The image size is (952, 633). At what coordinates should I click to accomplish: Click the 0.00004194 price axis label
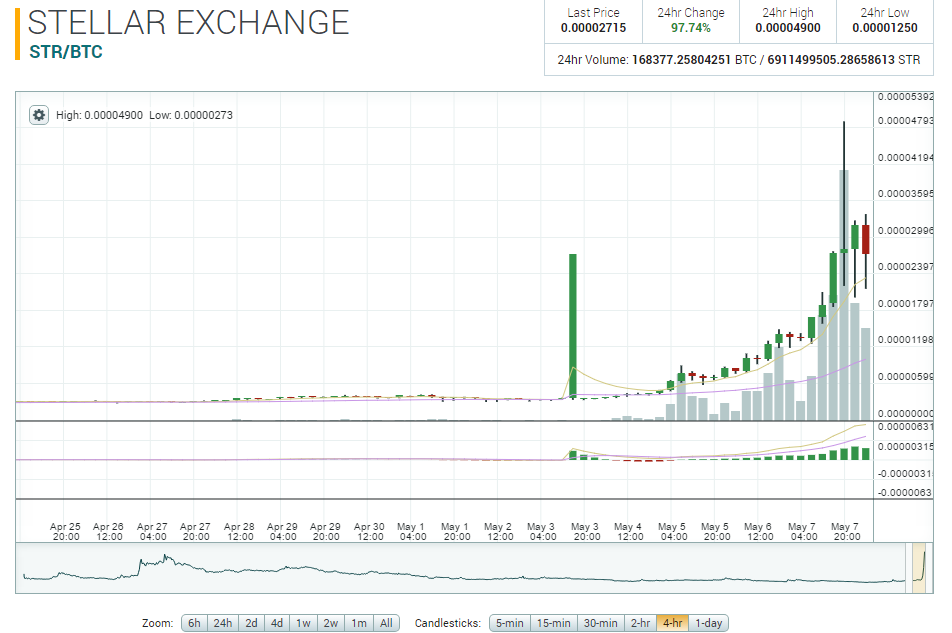[x=906, y=158]
